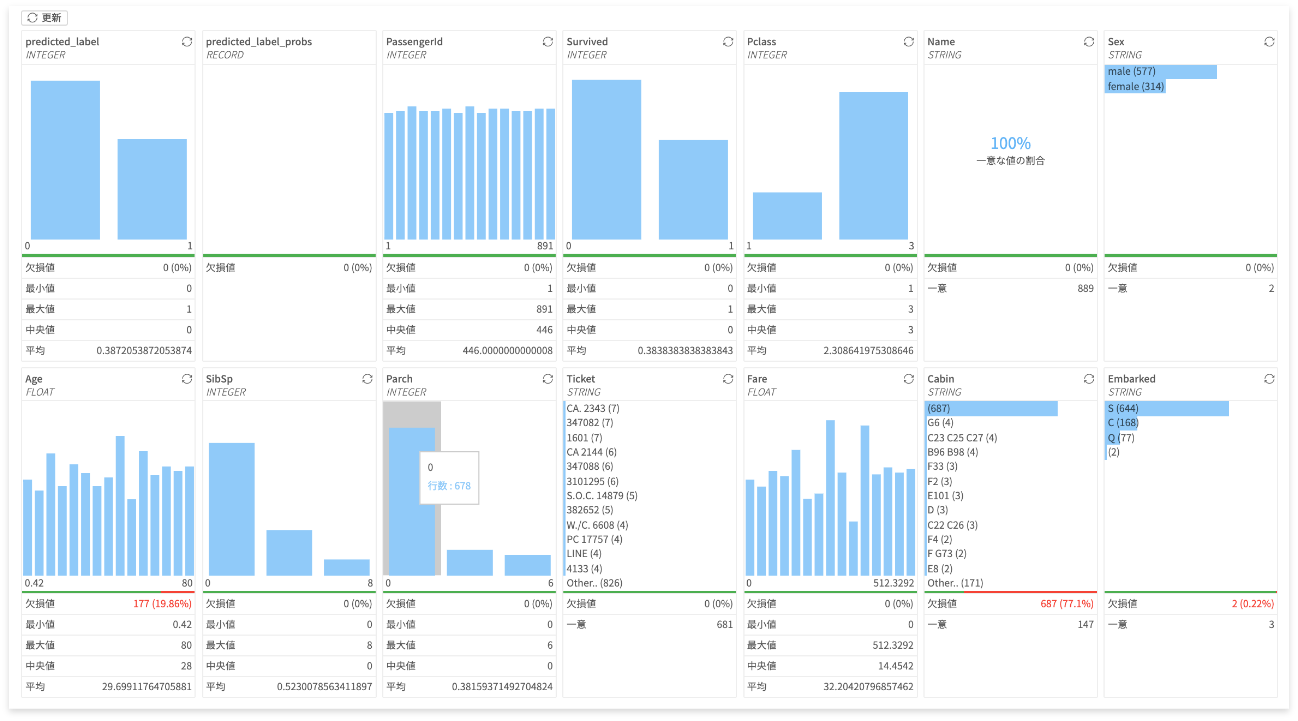
Task: Select the S (644) bar in Embarked
Action: 1166,409
